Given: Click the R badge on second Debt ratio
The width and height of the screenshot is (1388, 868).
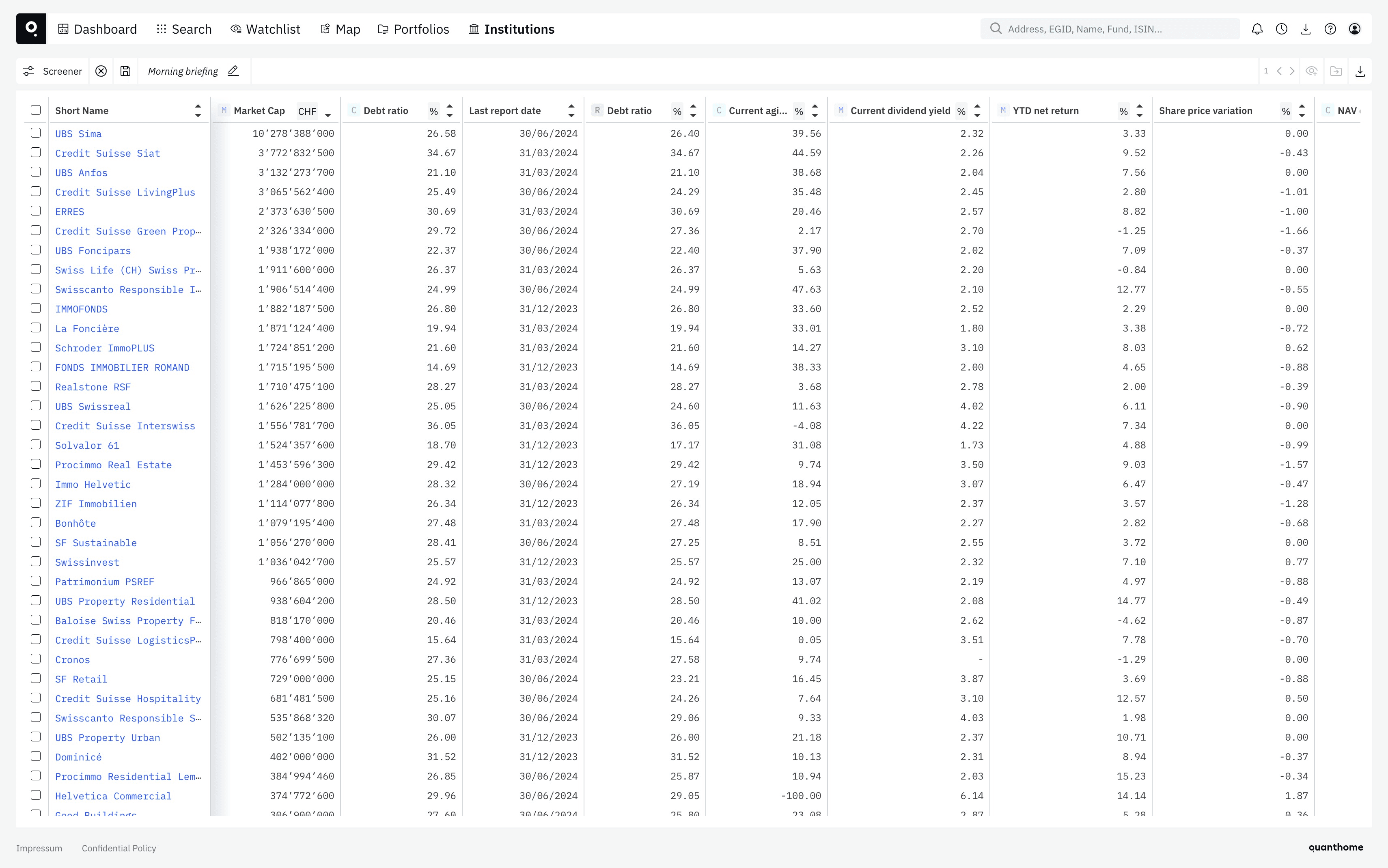Looking at the screenshot, I should (597, 110).
